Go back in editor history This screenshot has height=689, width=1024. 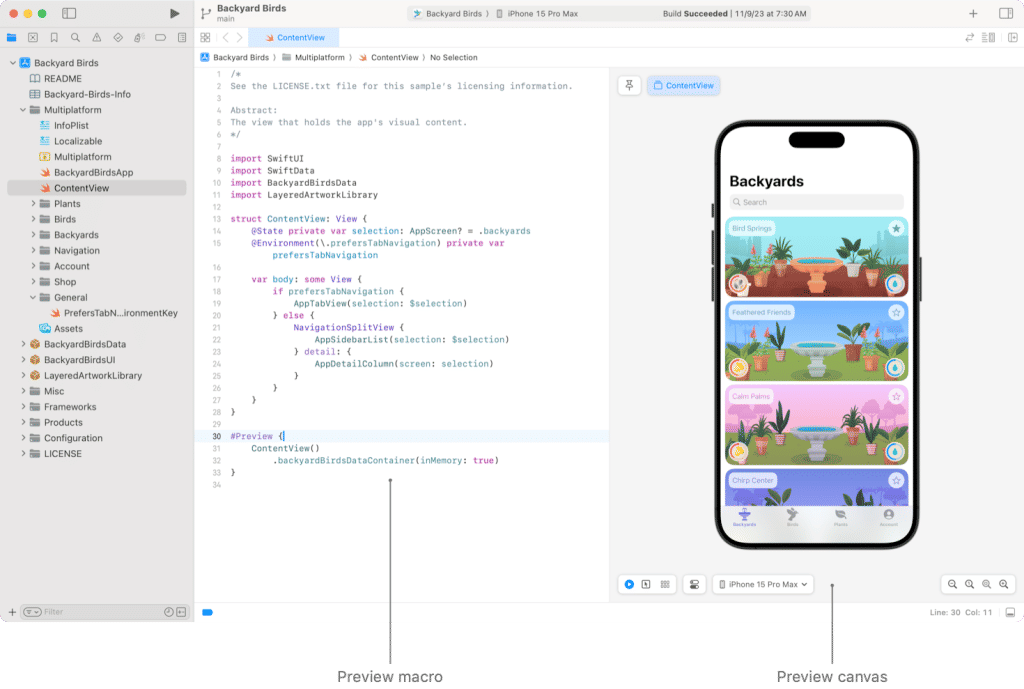tap(225, 37)
